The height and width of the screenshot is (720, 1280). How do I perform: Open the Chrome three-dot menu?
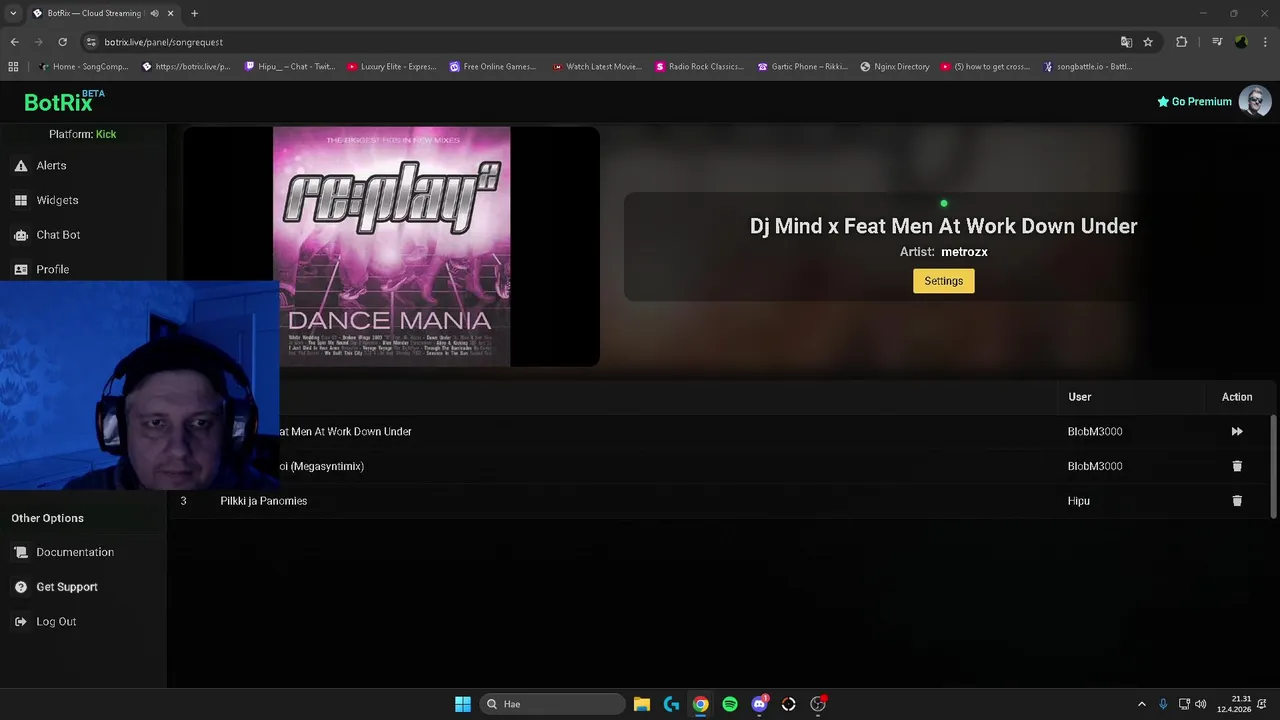pos(1265,42)
